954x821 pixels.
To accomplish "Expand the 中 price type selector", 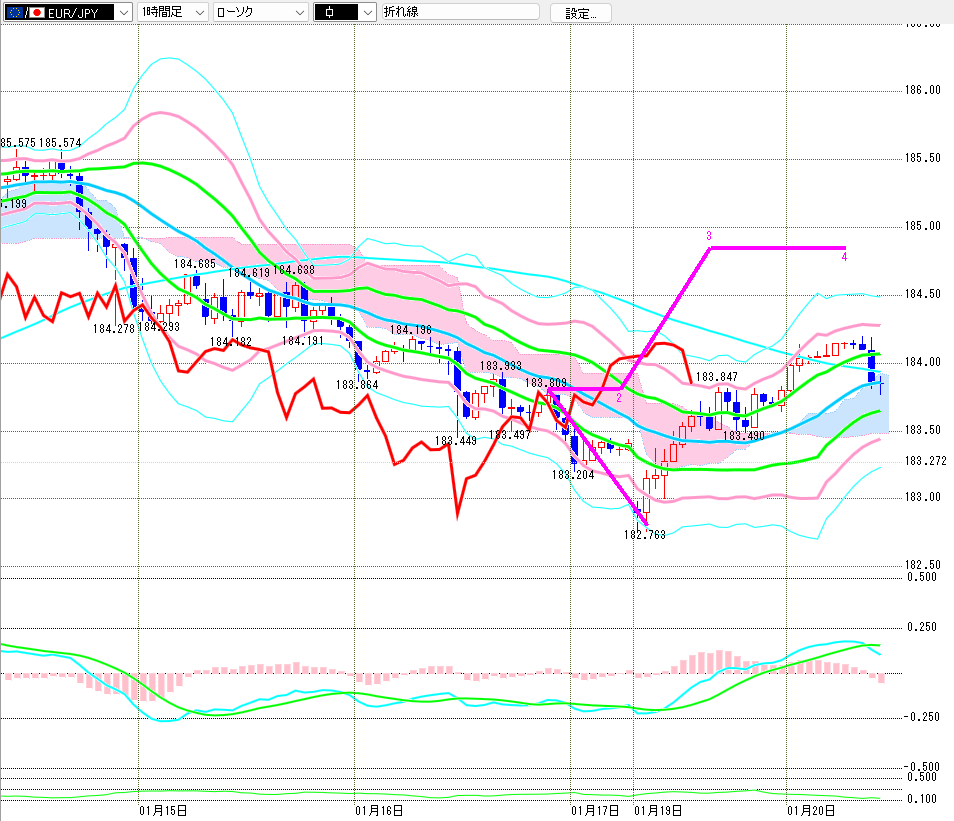I will pyautogui.click(x=366, y=12).
